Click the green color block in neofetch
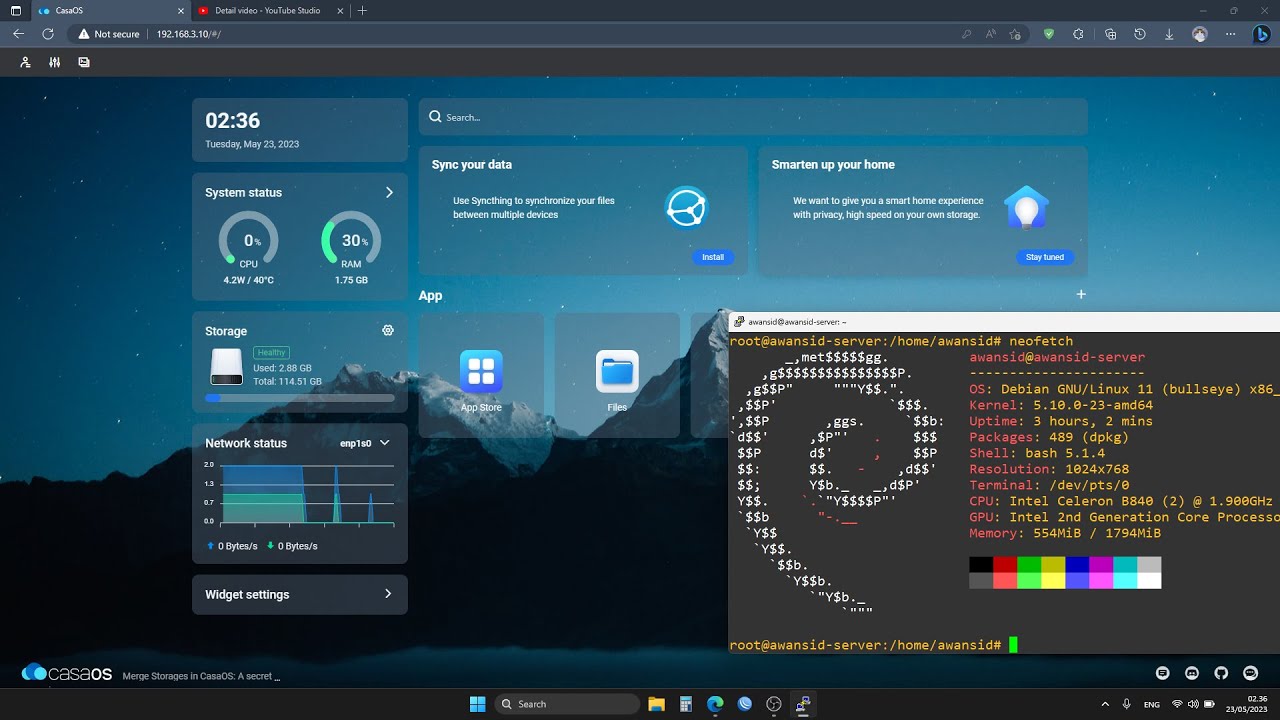The image size is (1280, 720). (x=1029, y=565)
